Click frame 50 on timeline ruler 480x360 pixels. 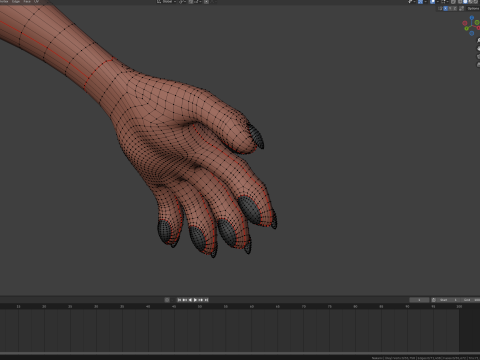click(200, 306)
